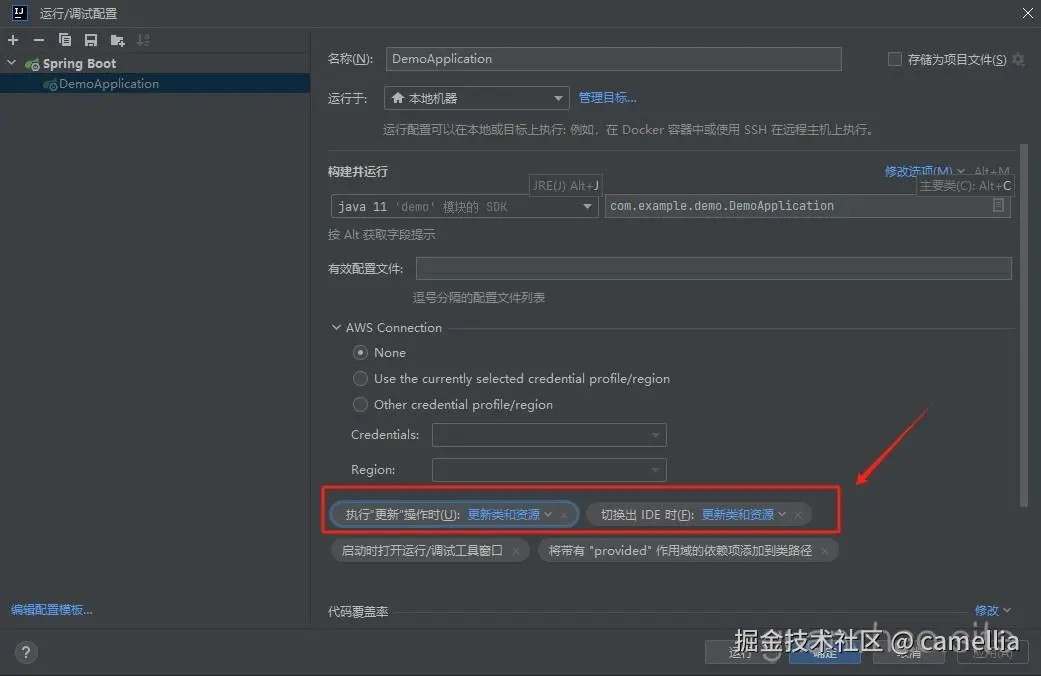
Task: Open the Credentials dropdown
Action: coord(549,435)
